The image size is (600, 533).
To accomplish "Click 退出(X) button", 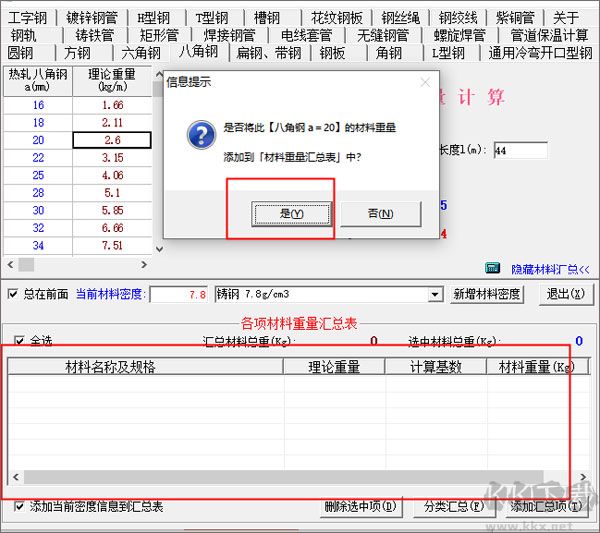I will coord(566,294).
